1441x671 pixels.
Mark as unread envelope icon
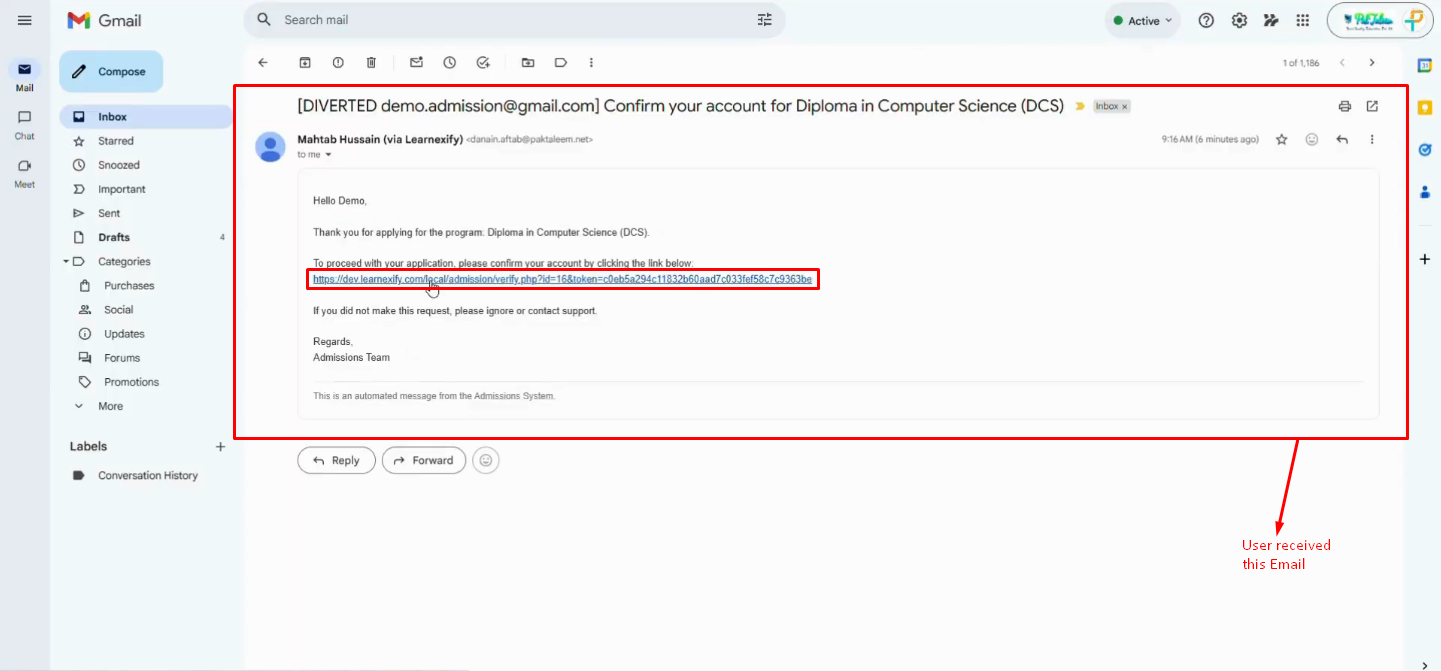[x=416, y=62]
